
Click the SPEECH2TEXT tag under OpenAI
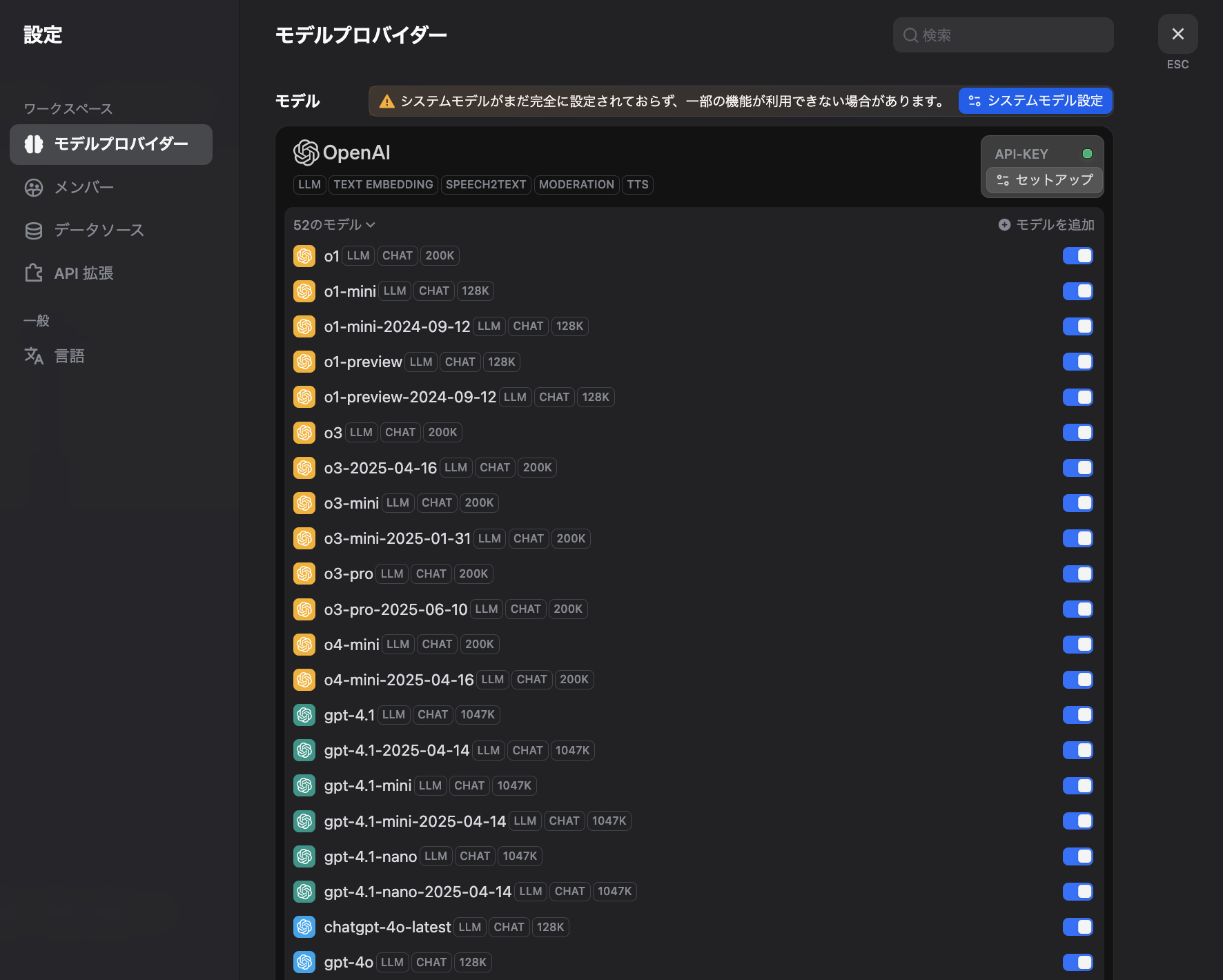point(486,185)
